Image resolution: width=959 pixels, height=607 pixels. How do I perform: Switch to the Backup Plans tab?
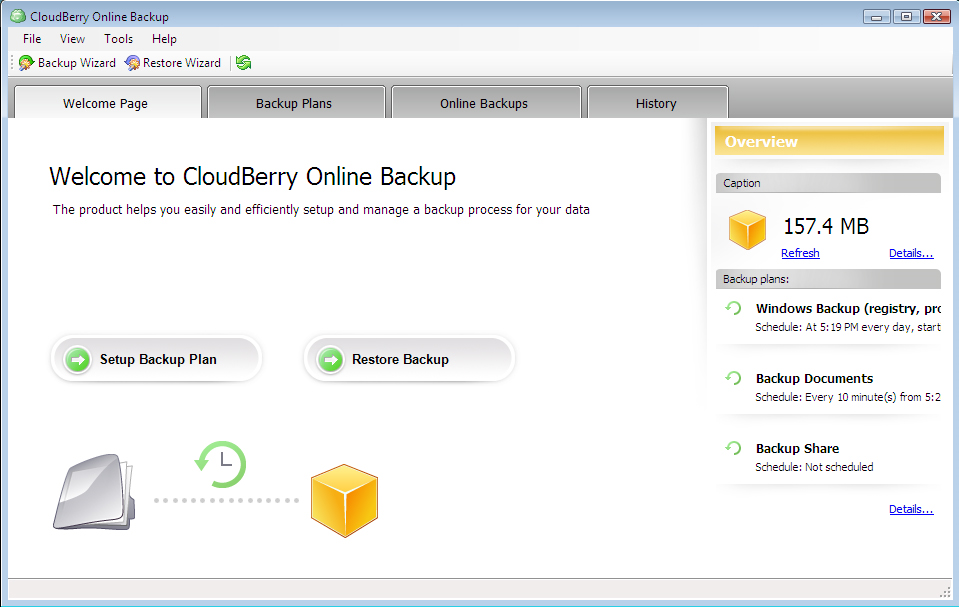[294, 101]
